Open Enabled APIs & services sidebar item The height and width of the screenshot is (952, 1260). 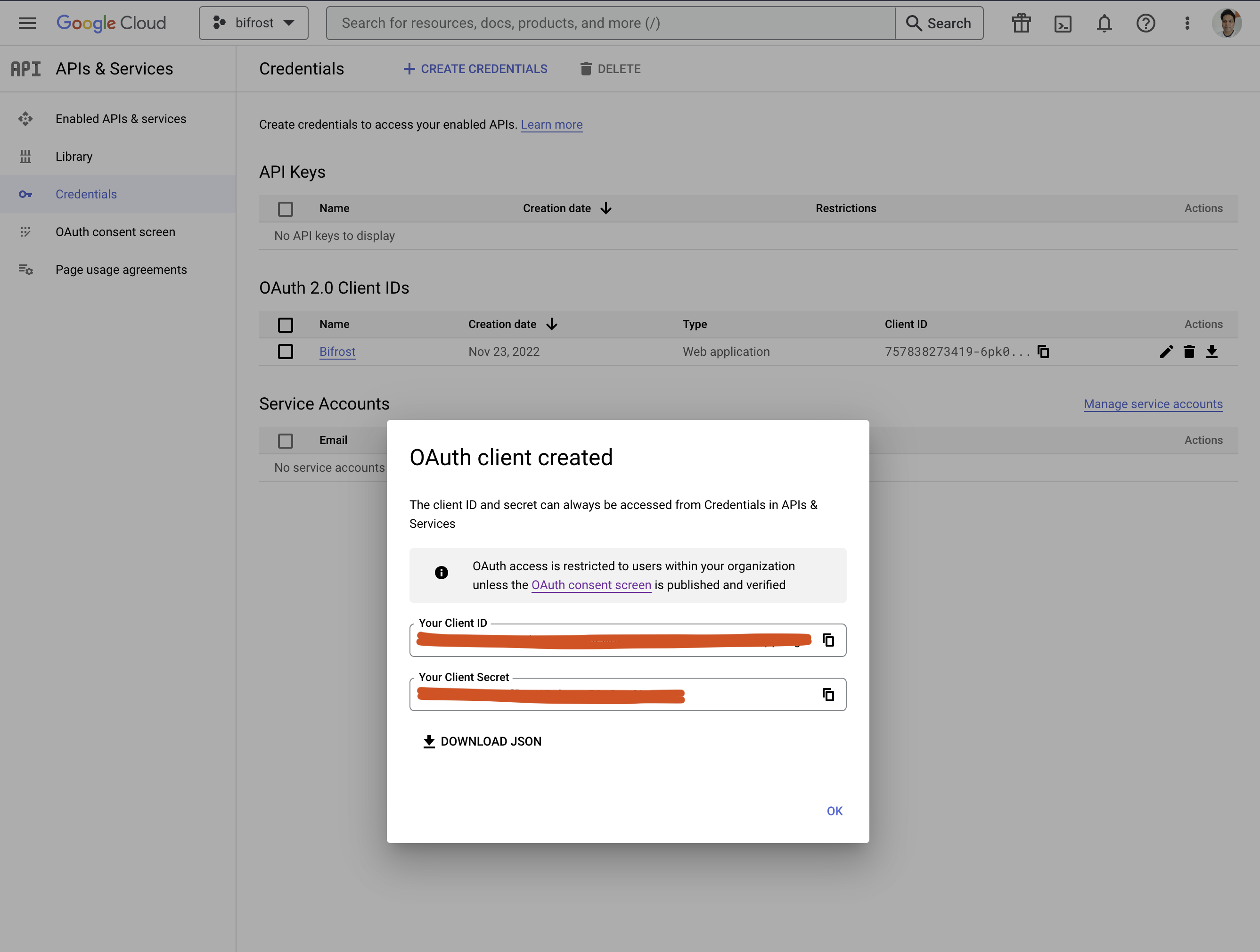(121, 119)
